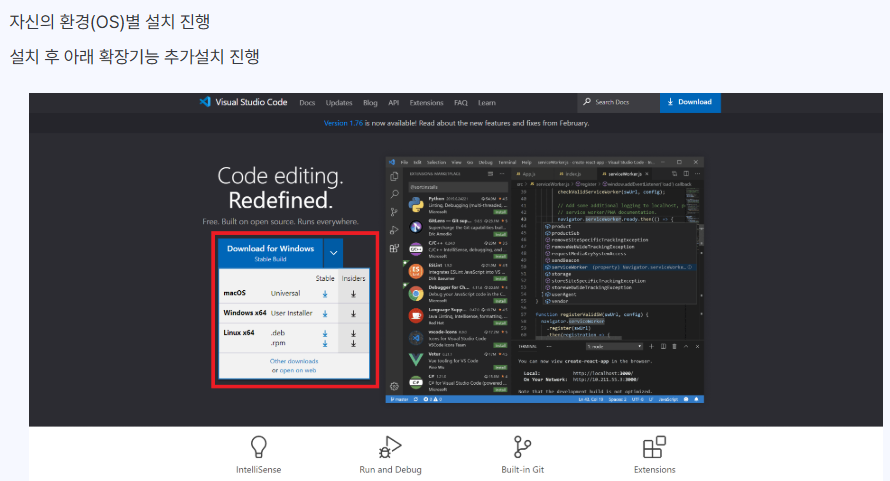
Task: Click the blue Download button in header
Action: click(x=690, y=102)
